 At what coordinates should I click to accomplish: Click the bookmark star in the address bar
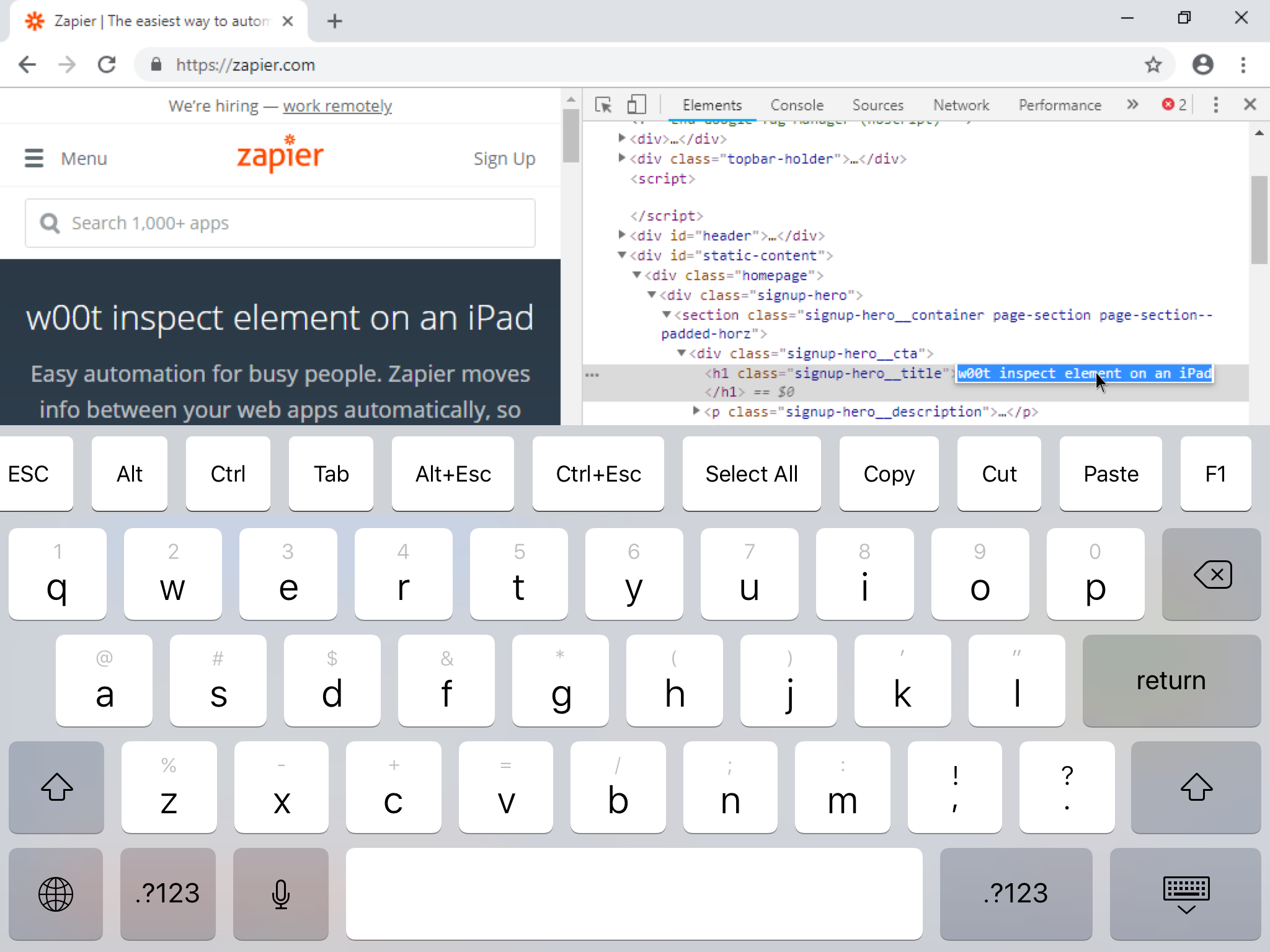[1153, 64]
